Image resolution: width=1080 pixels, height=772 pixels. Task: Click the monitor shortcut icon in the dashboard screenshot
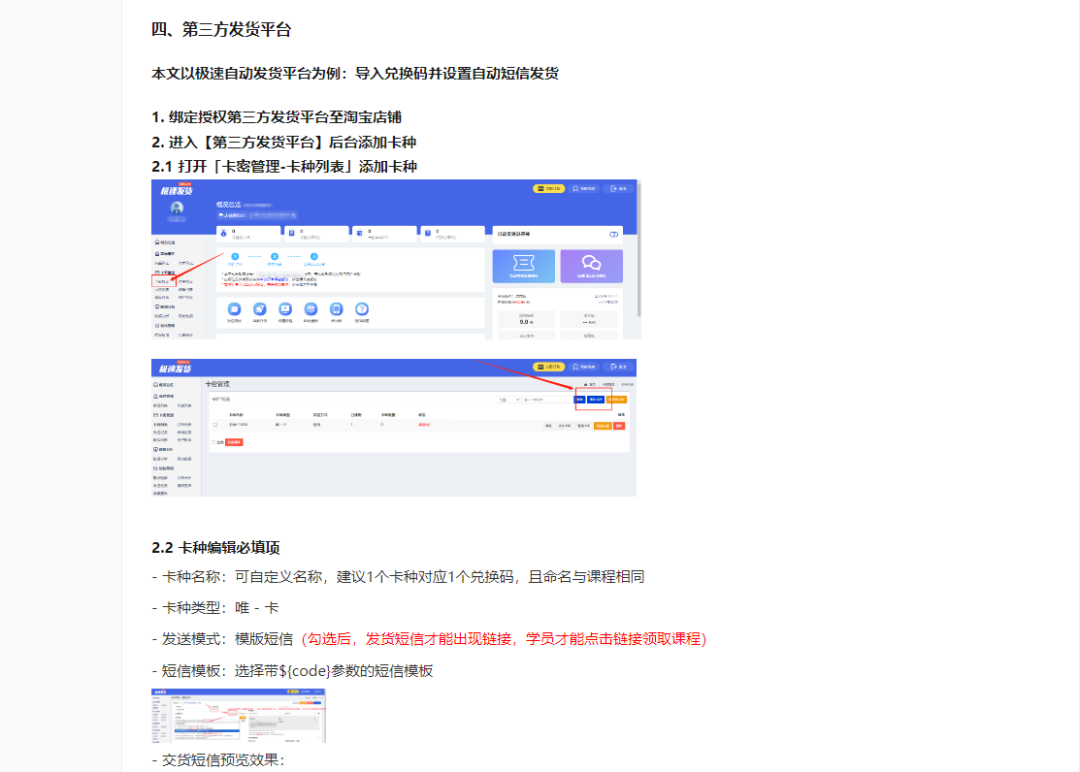click(285, 309)
